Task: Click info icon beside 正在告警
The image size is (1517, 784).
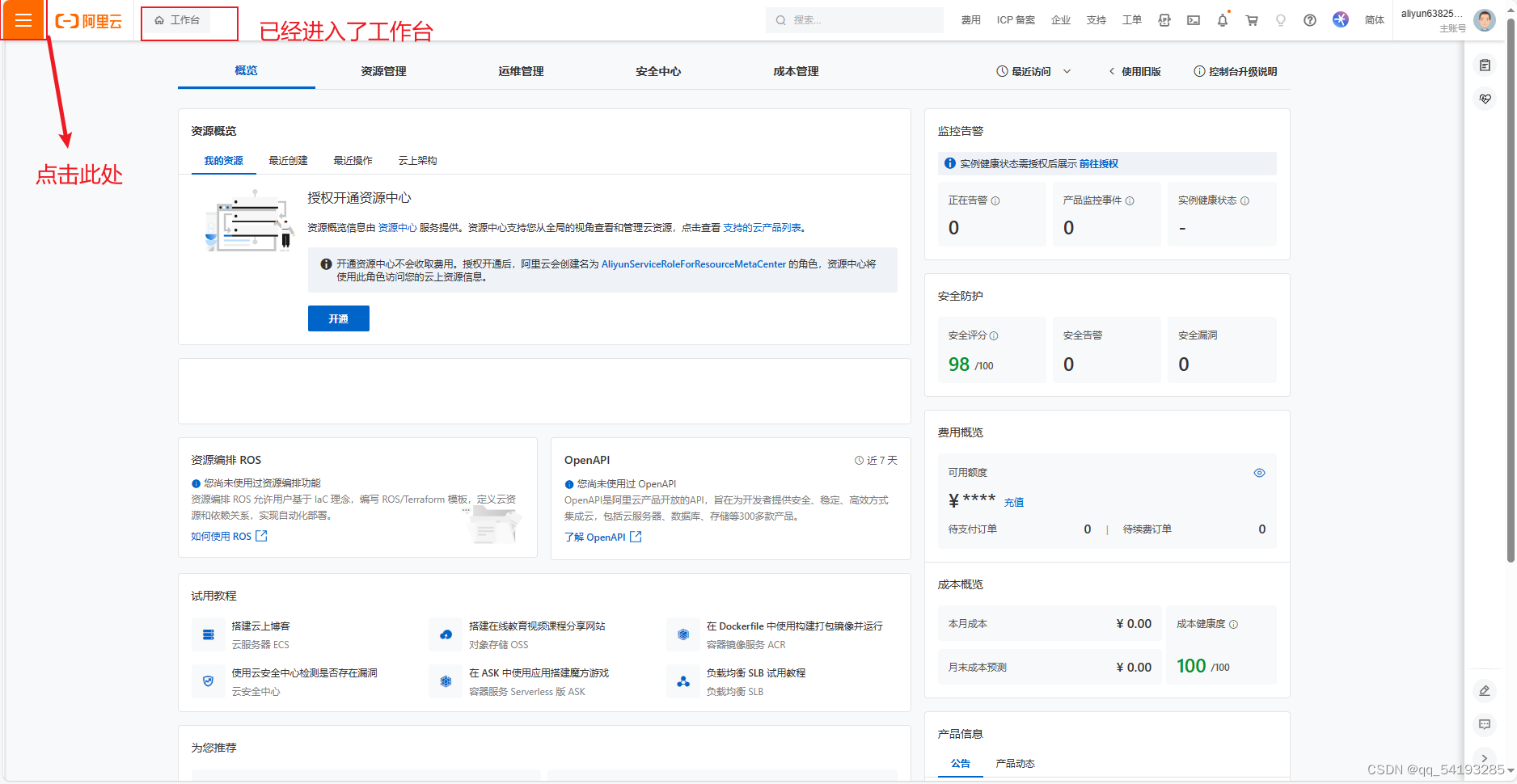Action: (x=995, y=201)
